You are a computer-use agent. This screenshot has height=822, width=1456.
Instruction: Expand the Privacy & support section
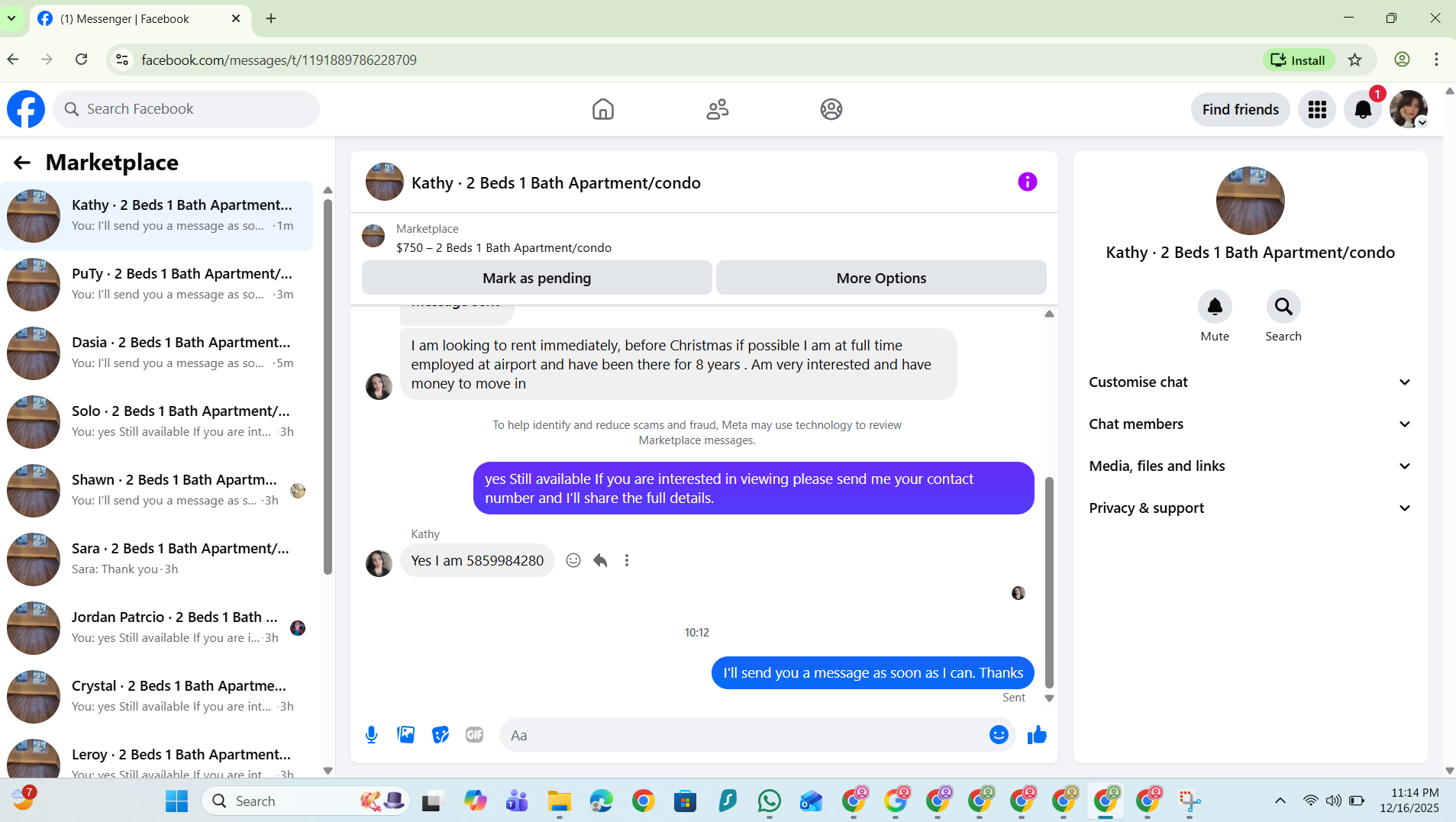pyautogui.click(x=1250, y=508)
